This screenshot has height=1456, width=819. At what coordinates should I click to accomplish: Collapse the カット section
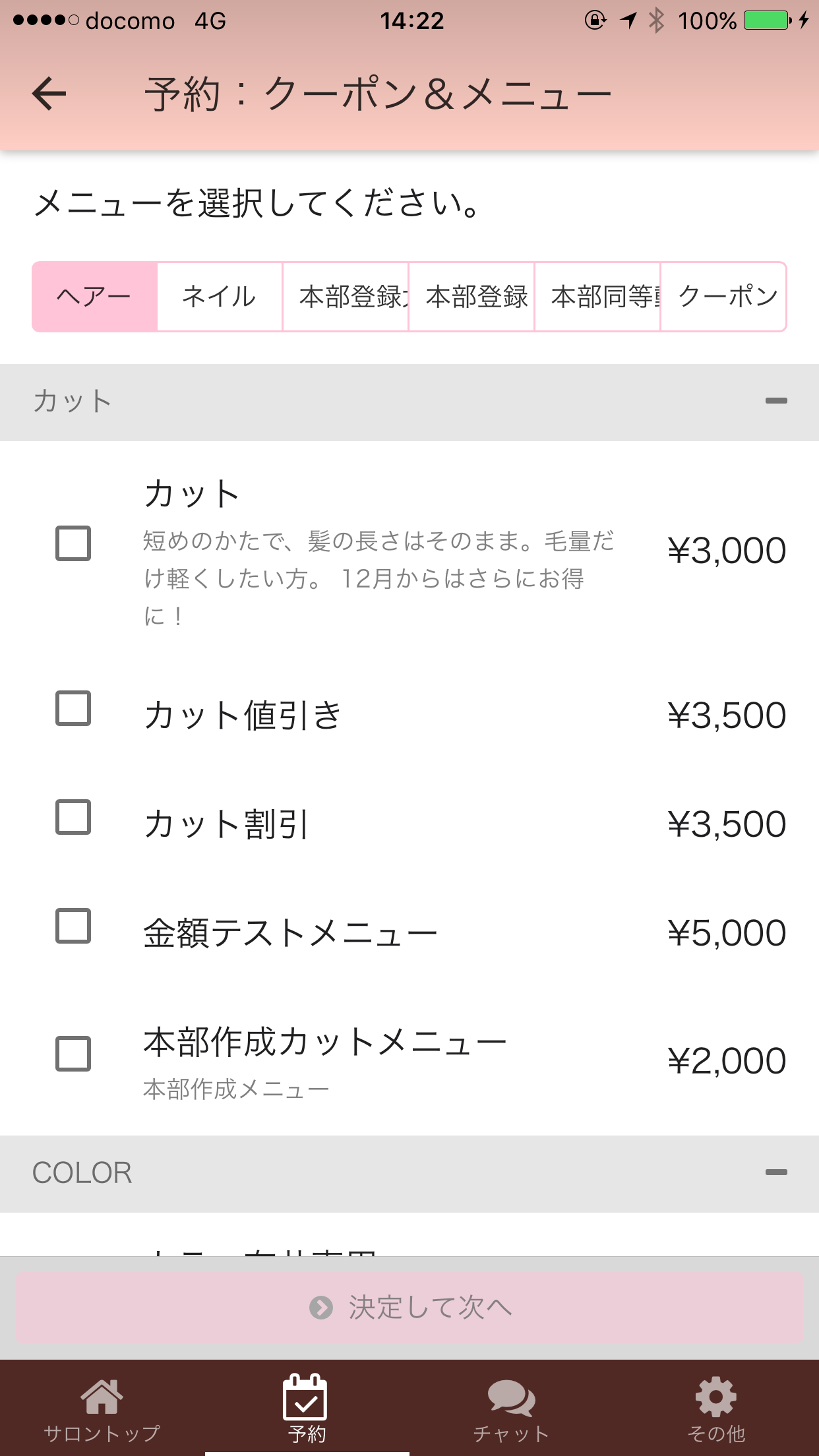tap(775, 401)
